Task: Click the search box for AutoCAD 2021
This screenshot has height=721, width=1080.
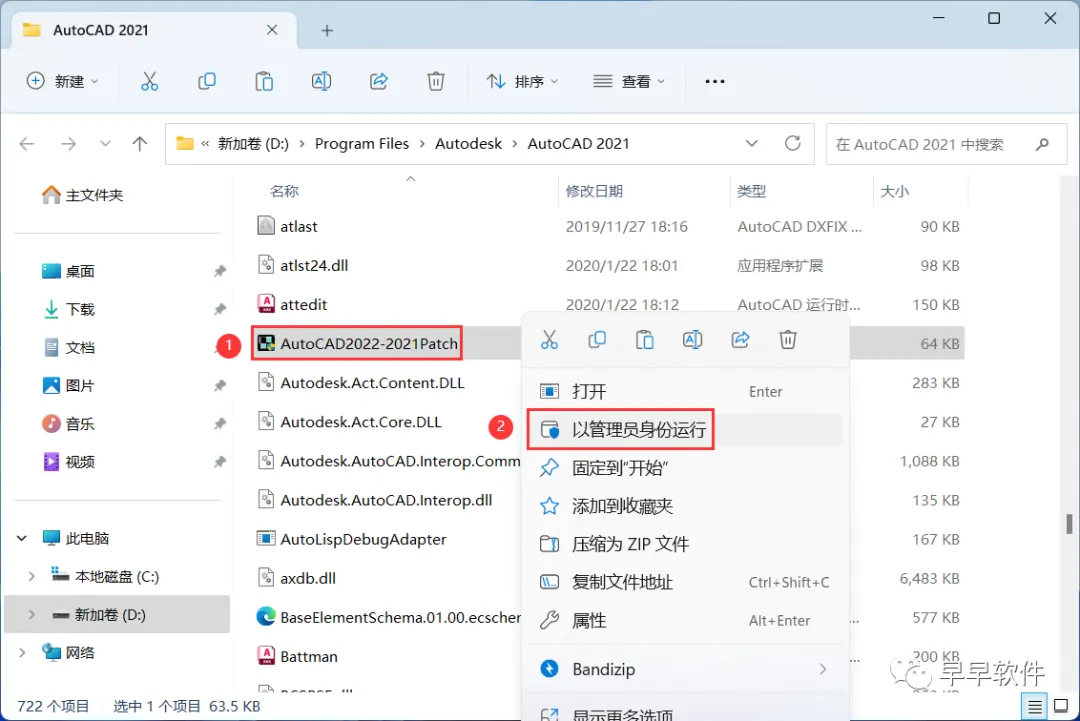Action: coord(946,144)
